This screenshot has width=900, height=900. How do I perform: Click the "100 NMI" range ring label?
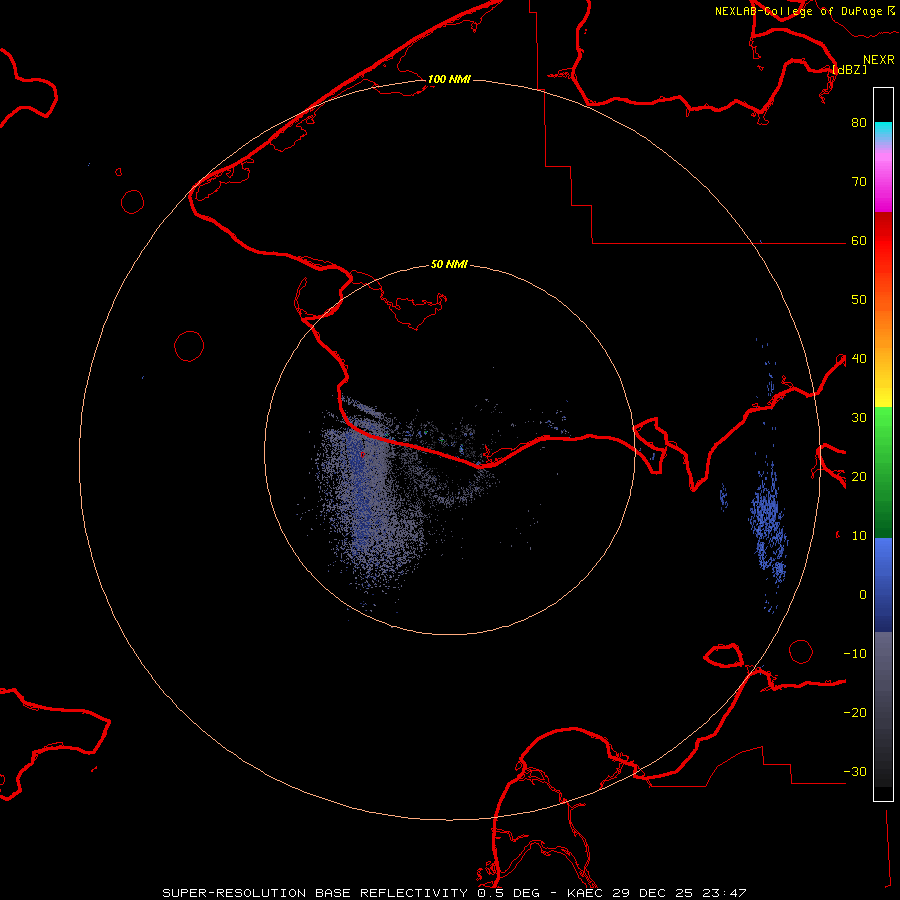coord(449,79)
